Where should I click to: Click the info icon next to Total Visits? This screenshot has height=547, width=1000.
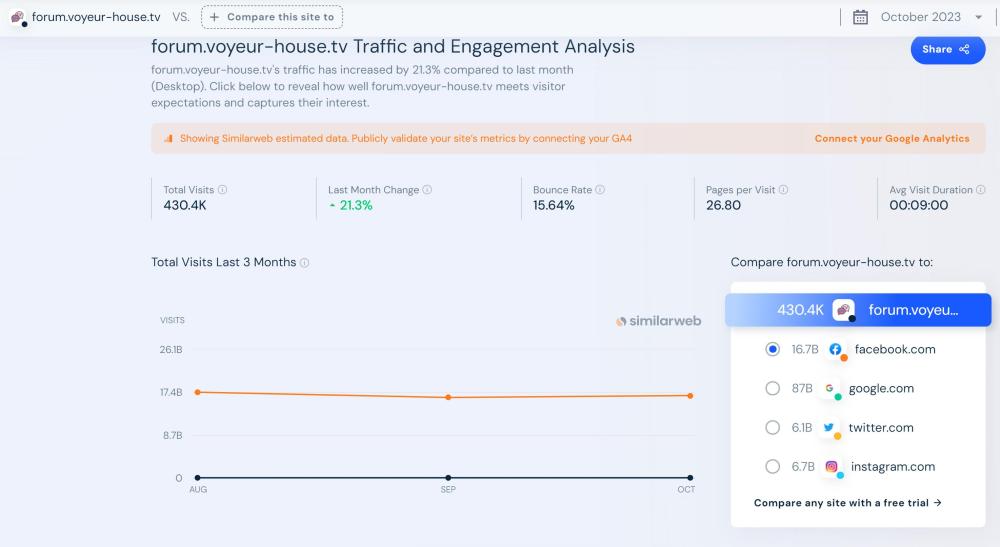[222, 190]
